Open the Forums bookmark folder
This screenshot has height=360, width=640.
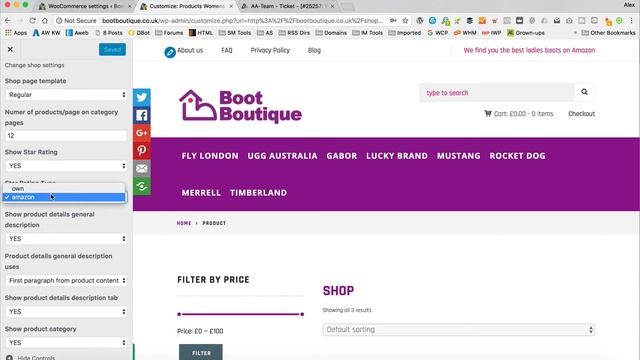169,33
